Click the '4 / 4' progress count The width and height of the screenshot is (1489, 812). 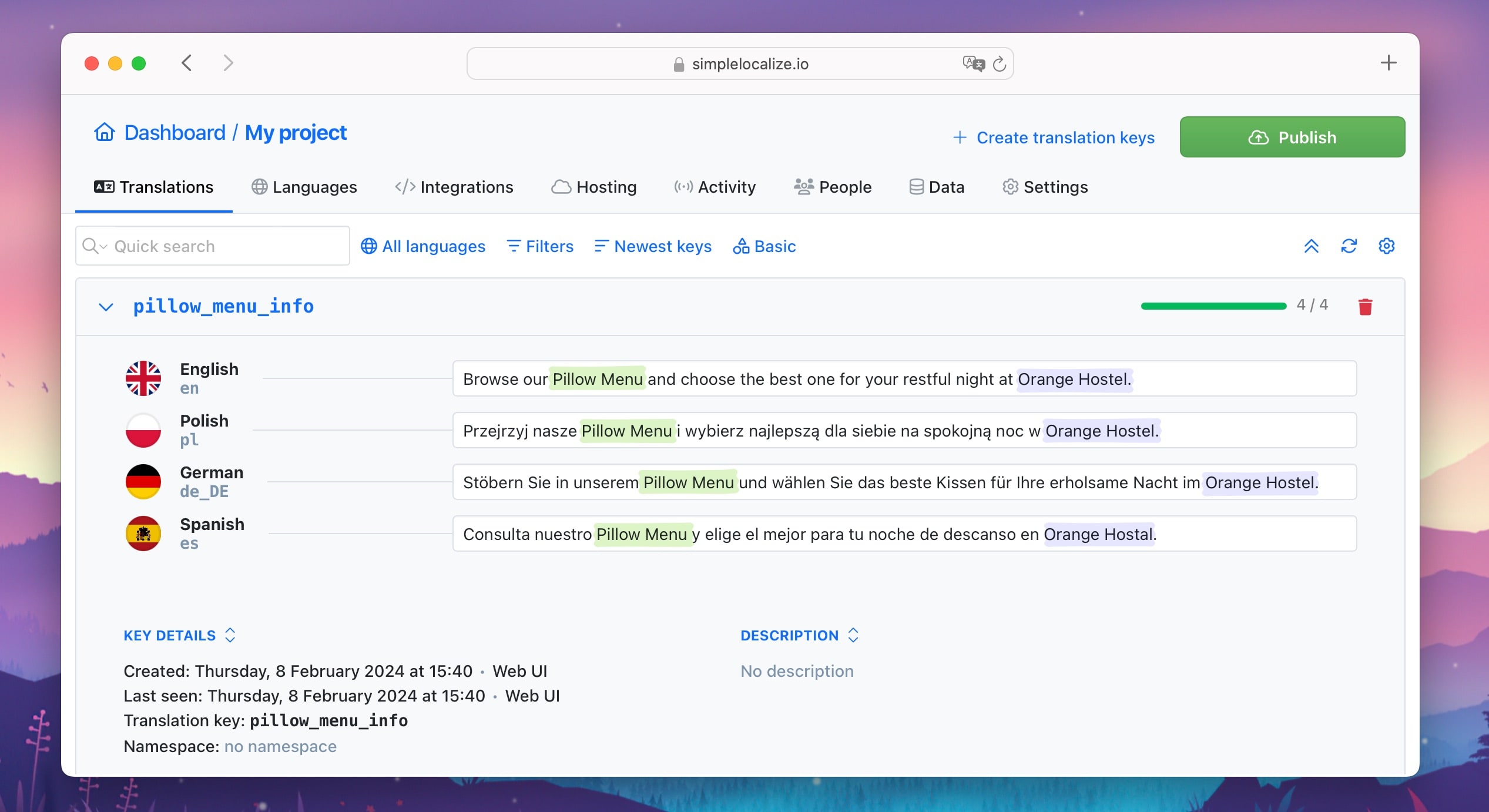(1312, 305)
